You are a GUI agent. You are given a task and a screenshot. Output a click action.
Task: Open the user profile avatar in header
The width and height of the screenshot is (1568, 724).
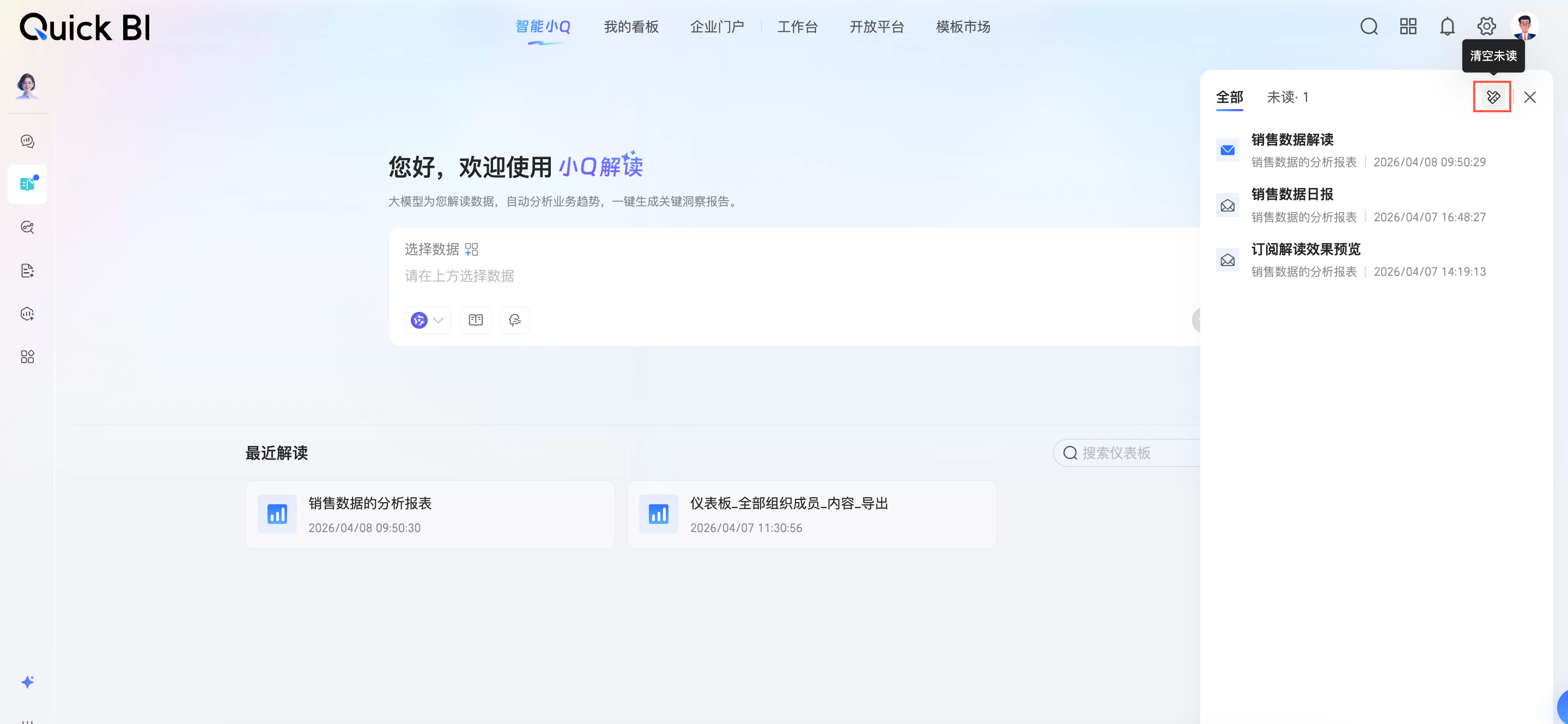point(1525,27)
